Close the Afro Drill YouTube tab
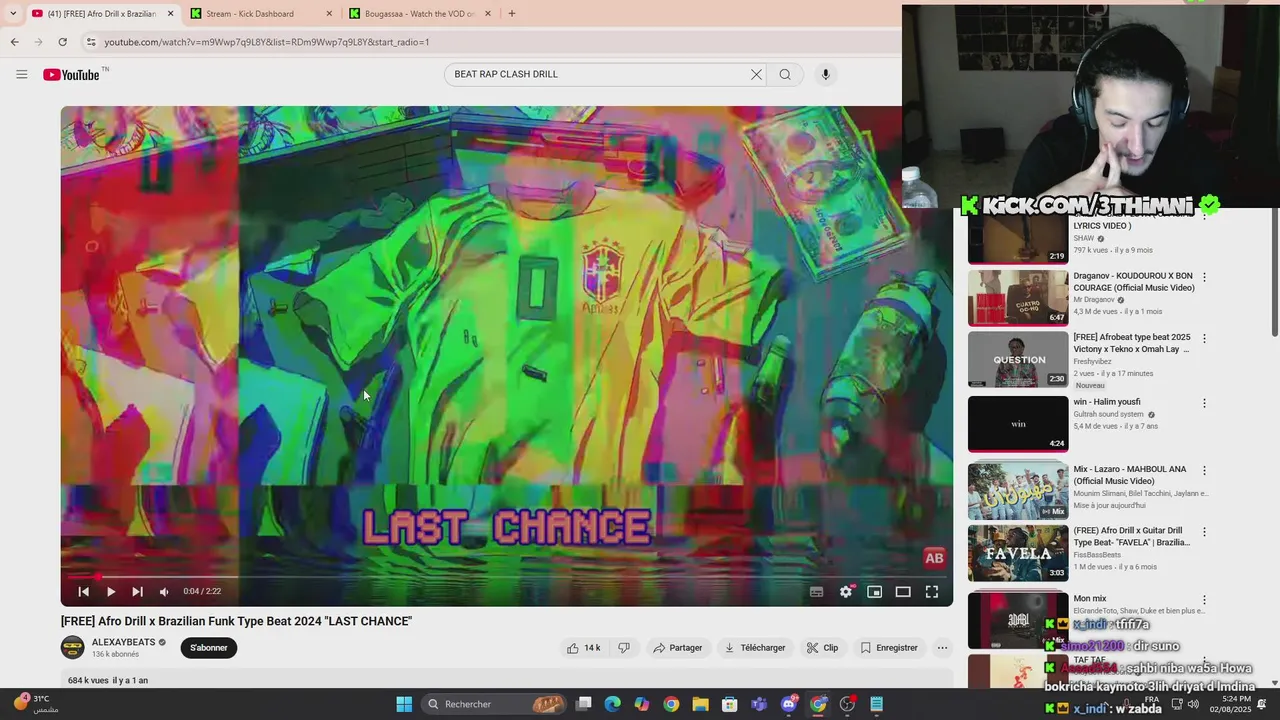Image resolution: width=1280 pixels, height=720 pixels. 170,14
